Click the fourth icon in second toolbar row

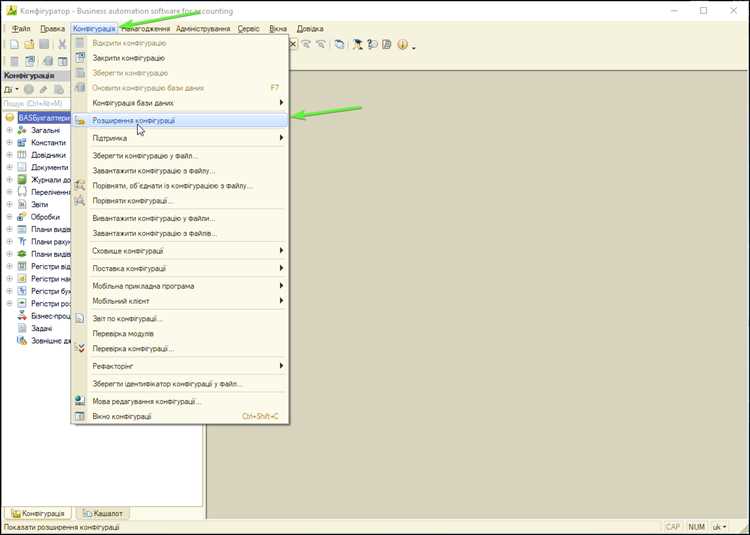[x=63, y=61]
